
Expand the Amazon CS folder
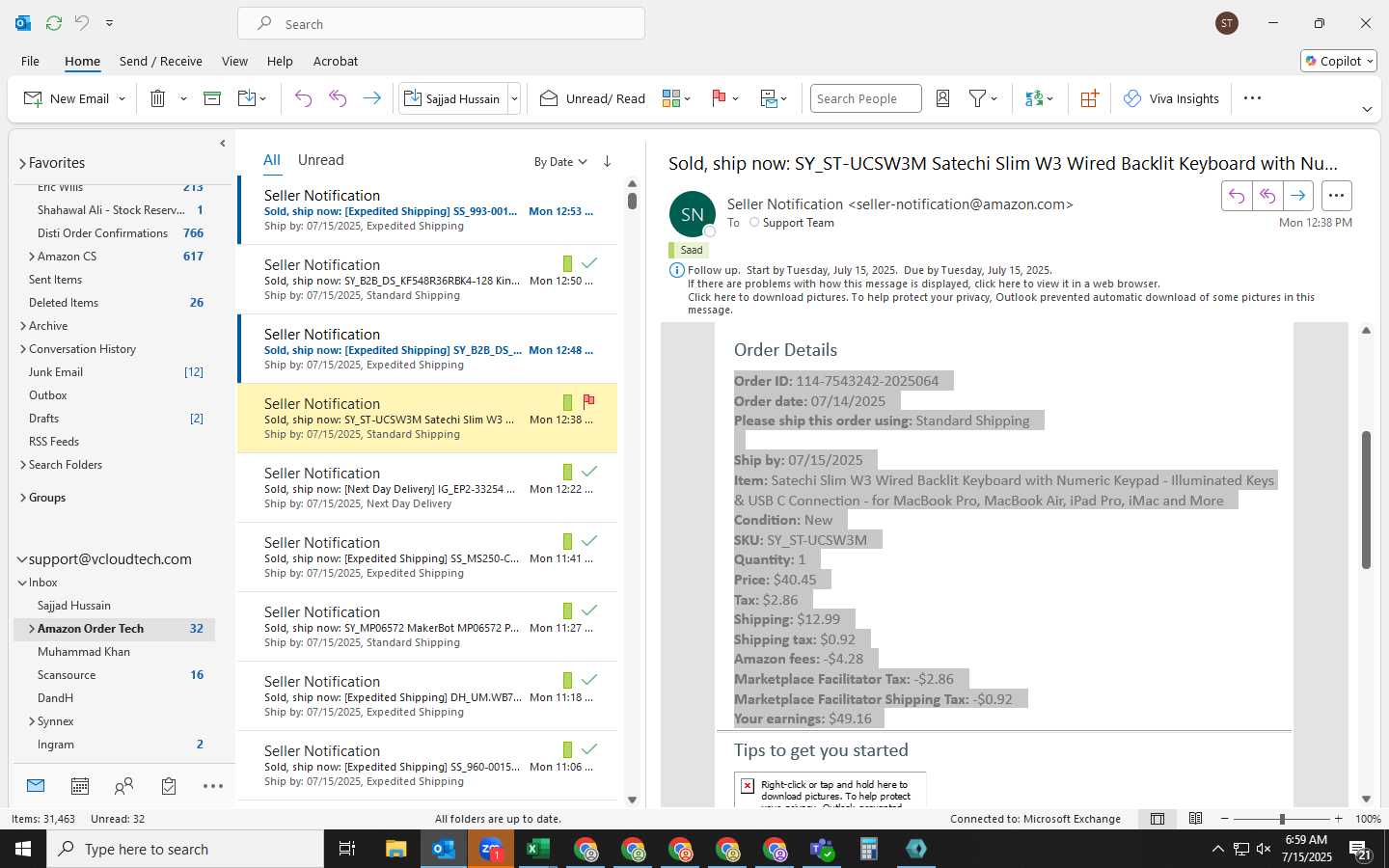[x=32, y=257]
